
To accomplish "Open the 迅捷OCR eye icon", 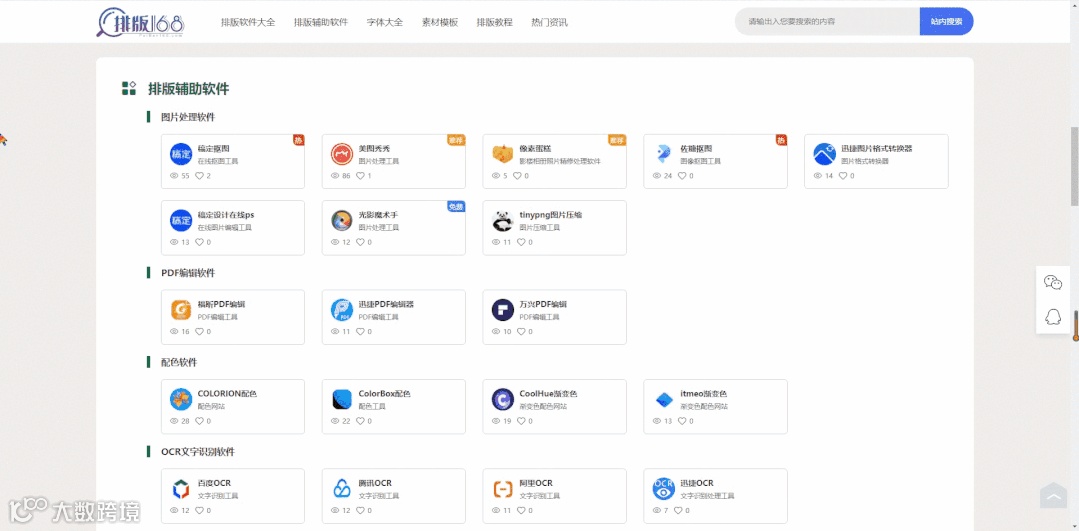I will coord(664,489).
